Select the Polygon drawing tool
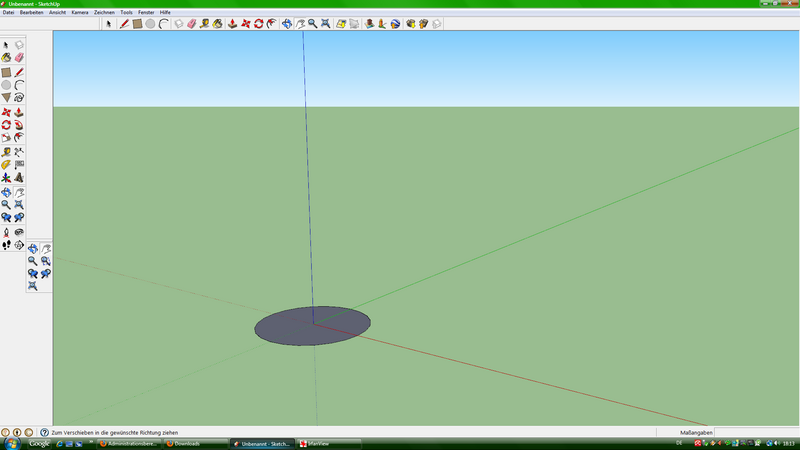This screenshot has height=450, width=800. 6,98
